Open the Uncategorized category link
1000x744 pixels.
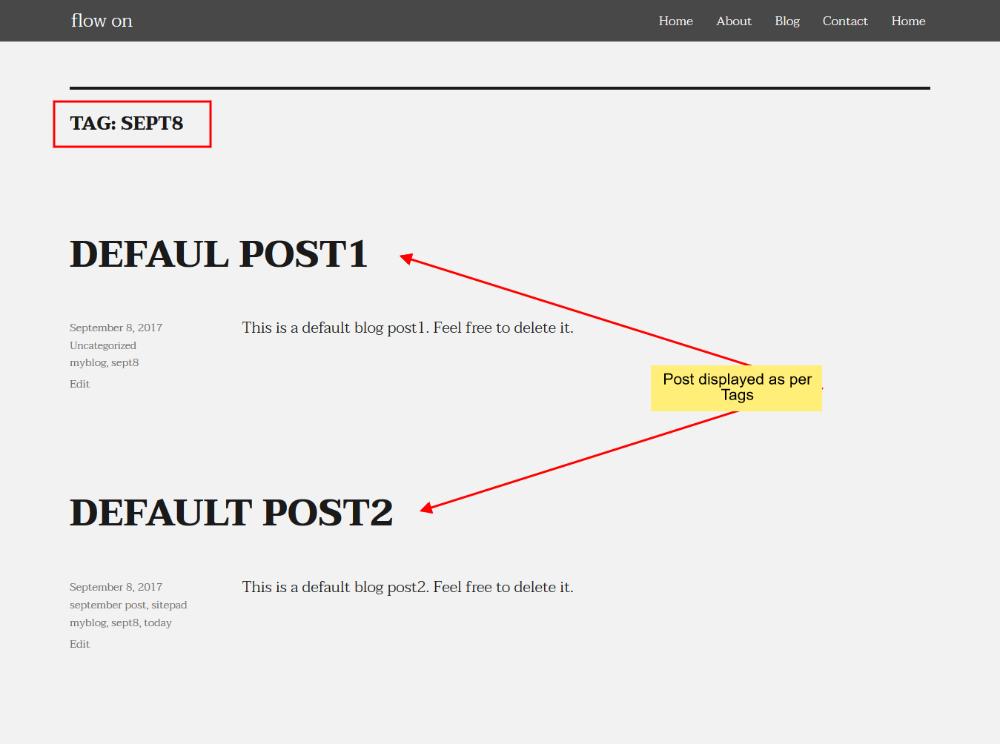[x=103, y=346]
